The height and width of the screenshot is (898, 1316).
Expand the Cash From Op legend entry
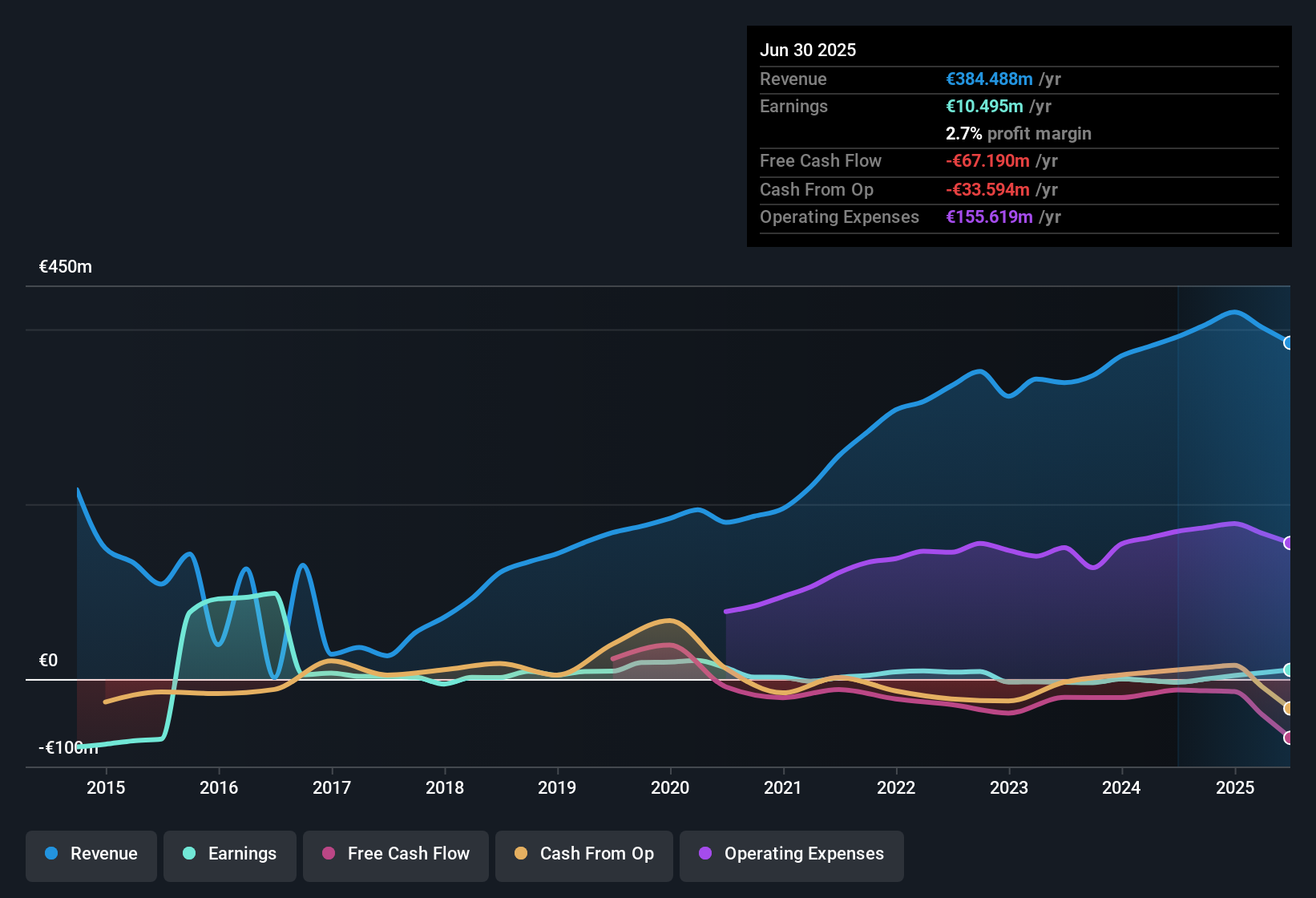pyautogui.click(x=583, y=854)
